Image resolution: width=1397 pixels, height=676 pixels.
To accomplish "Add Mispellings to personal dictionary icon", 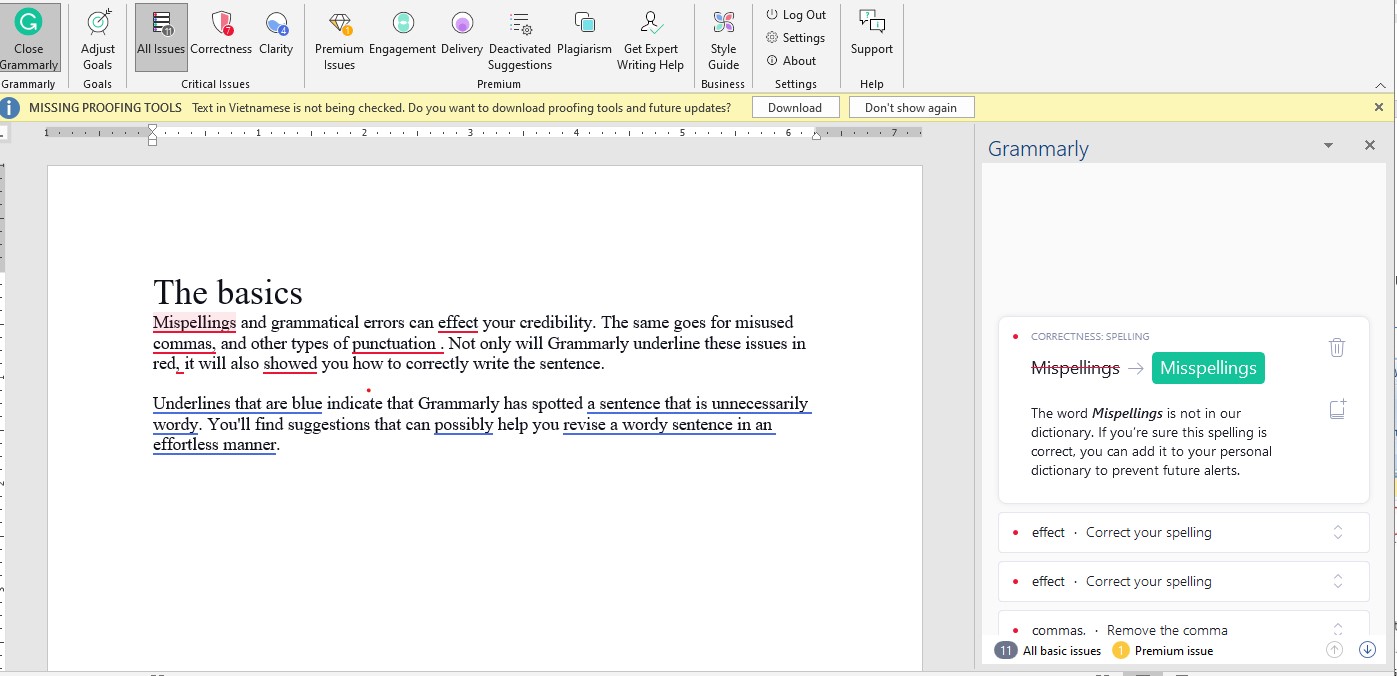I will coord(1337,409).
